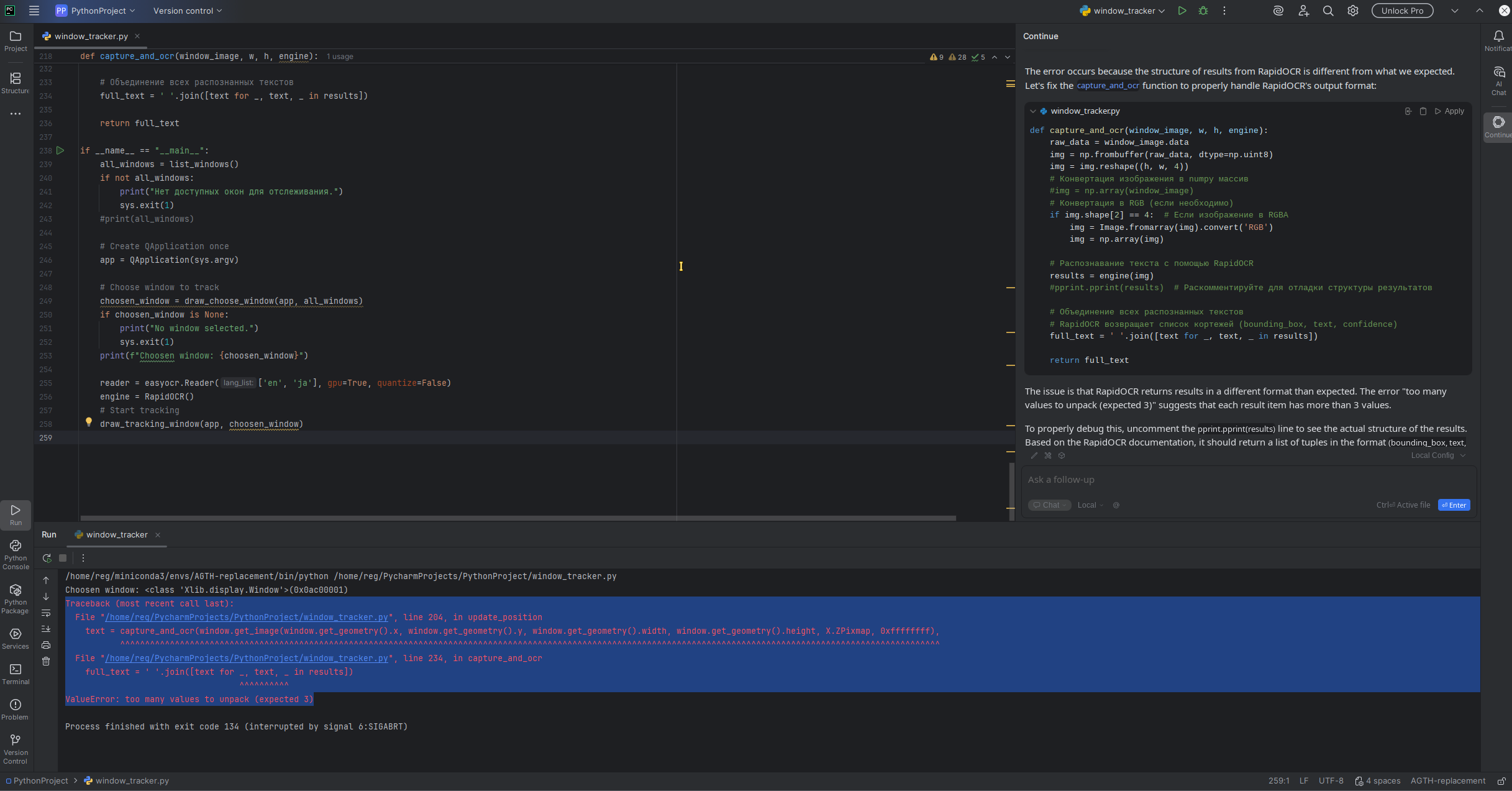
Task: Click the editor horizontal scrollbar
Action: pos(518,518)
